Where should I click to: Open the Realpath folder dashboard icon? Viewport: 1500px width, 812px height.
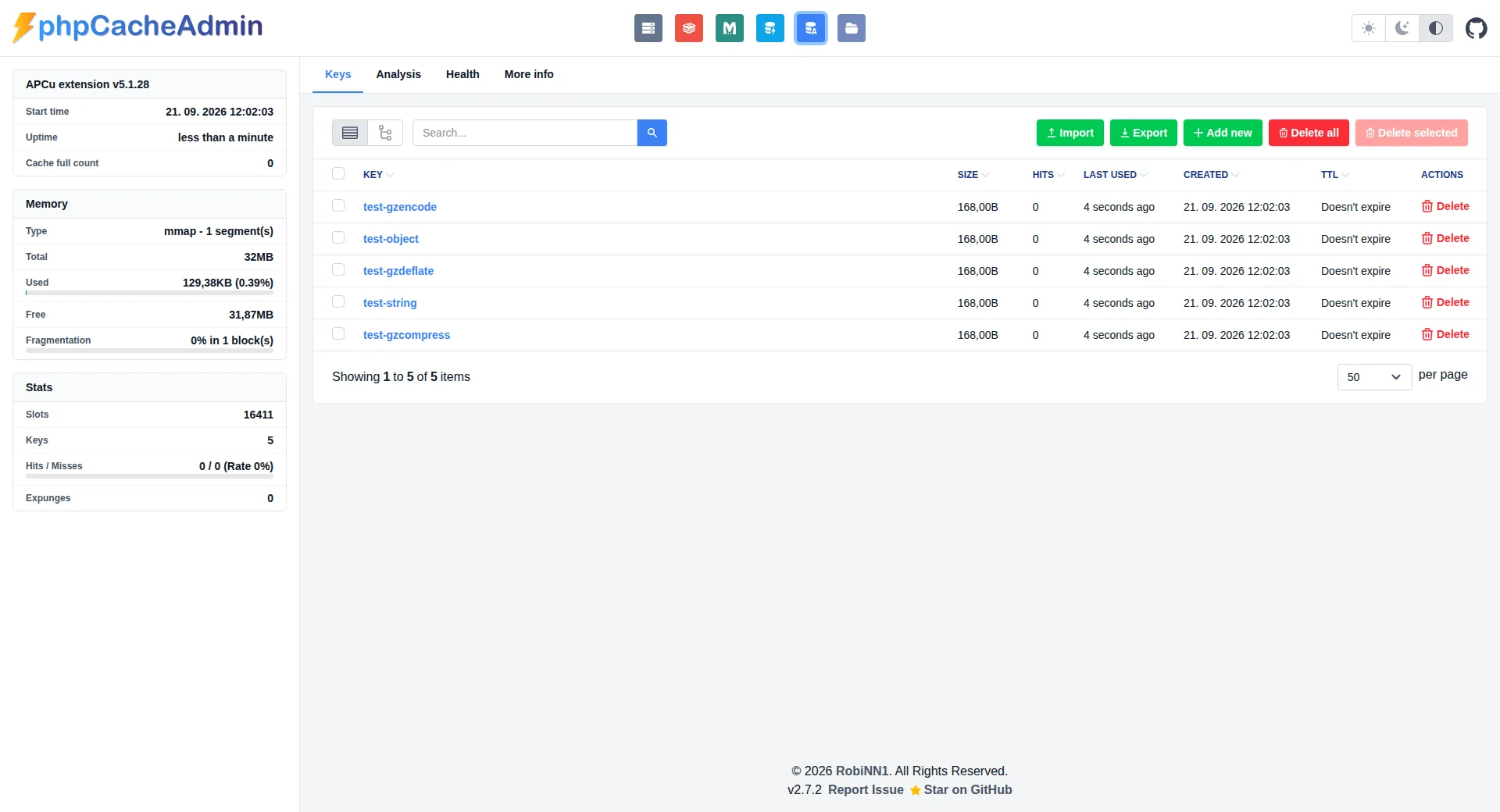[x=851, y=28]
